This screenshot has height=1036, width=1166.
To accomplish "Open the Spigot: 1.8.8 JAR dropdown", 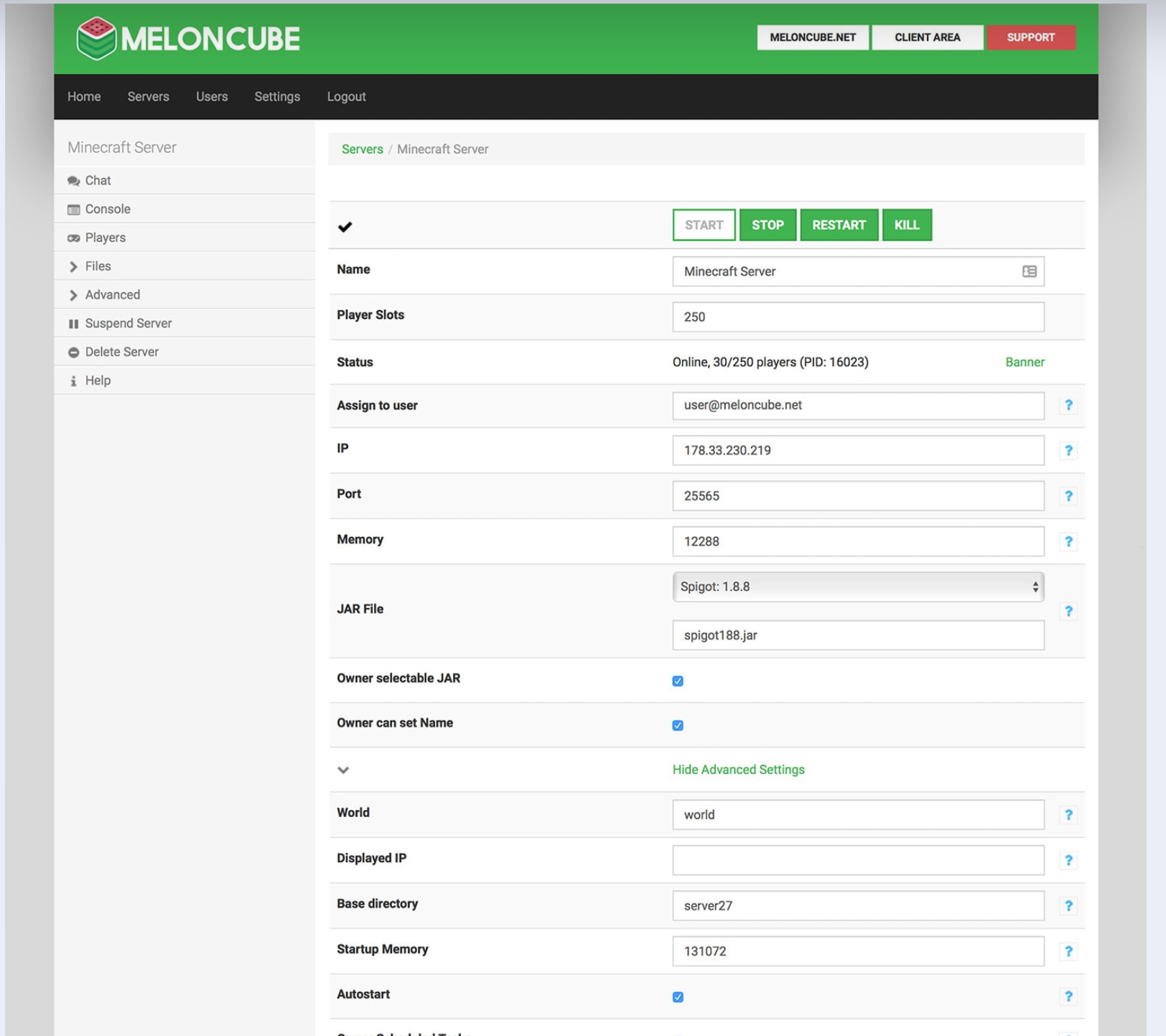I will tap(858, 587).
